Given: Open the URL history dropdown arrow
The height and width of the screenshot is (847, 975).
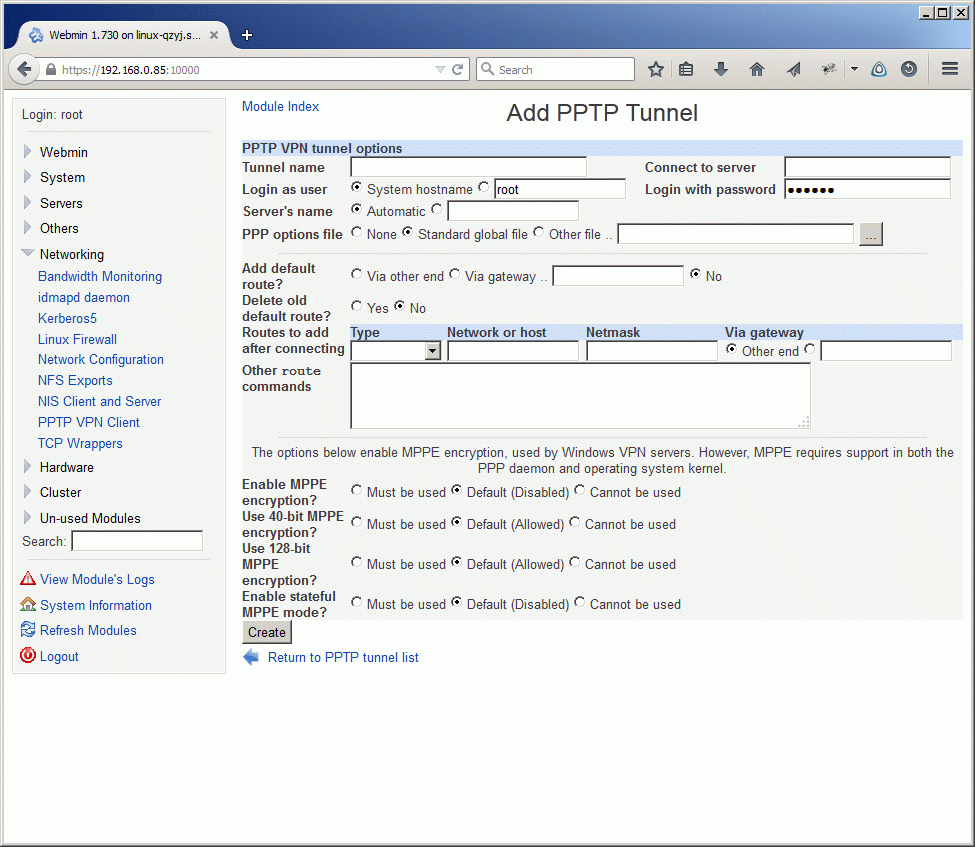Looking at the screenshot, I should pyautogui.click(x=440, y=69).
